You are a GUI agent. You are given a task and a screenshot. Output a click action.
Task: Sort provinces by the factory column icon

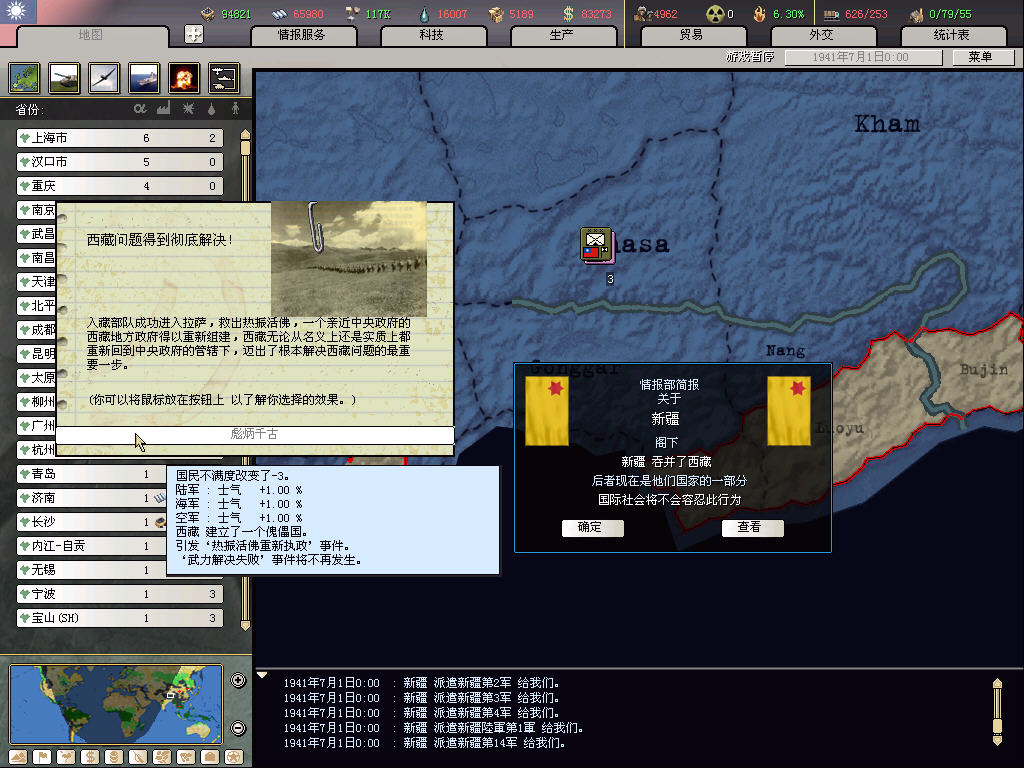pyautogui.click(x=164, y=108)
